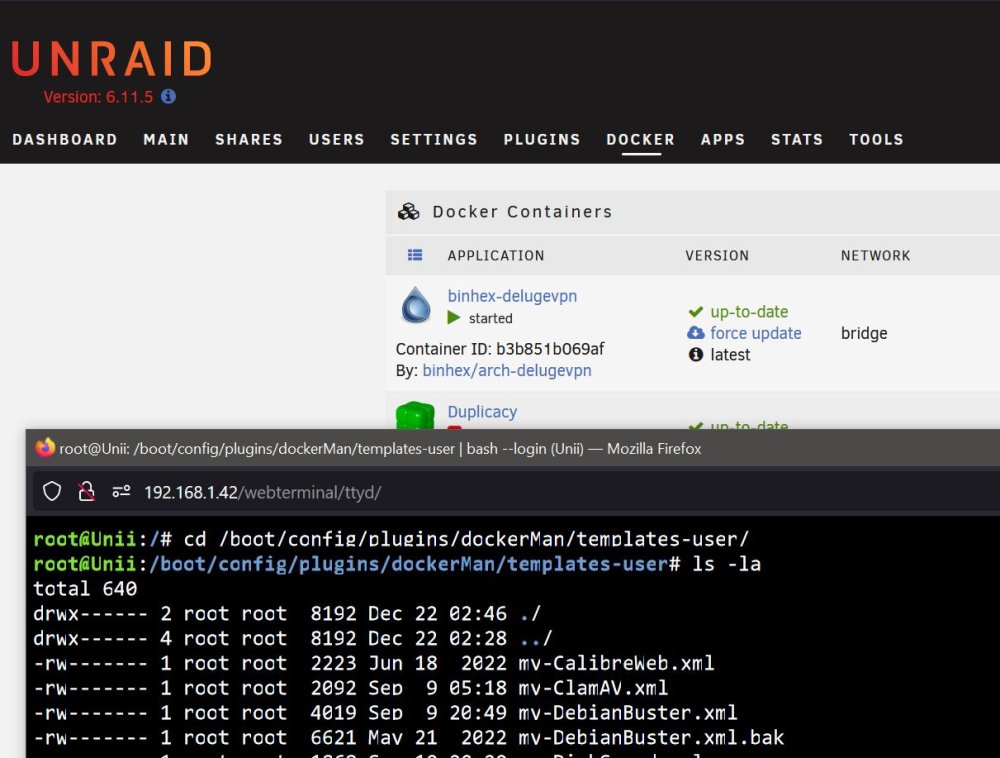The image size is (1000, 758).
Task: Select my-ClamAV.xml in the terminal listing
Action: (593, 688)
